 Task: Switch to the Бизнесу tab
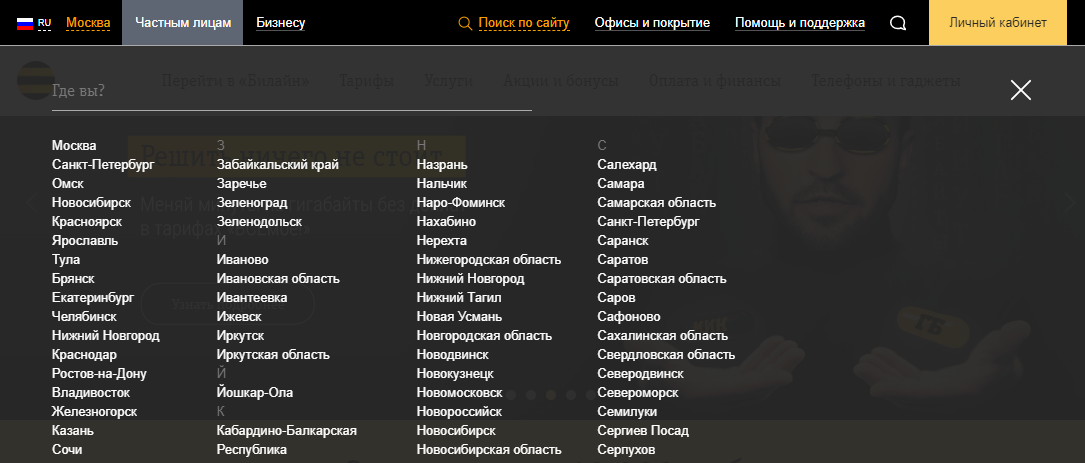point(280,23)
